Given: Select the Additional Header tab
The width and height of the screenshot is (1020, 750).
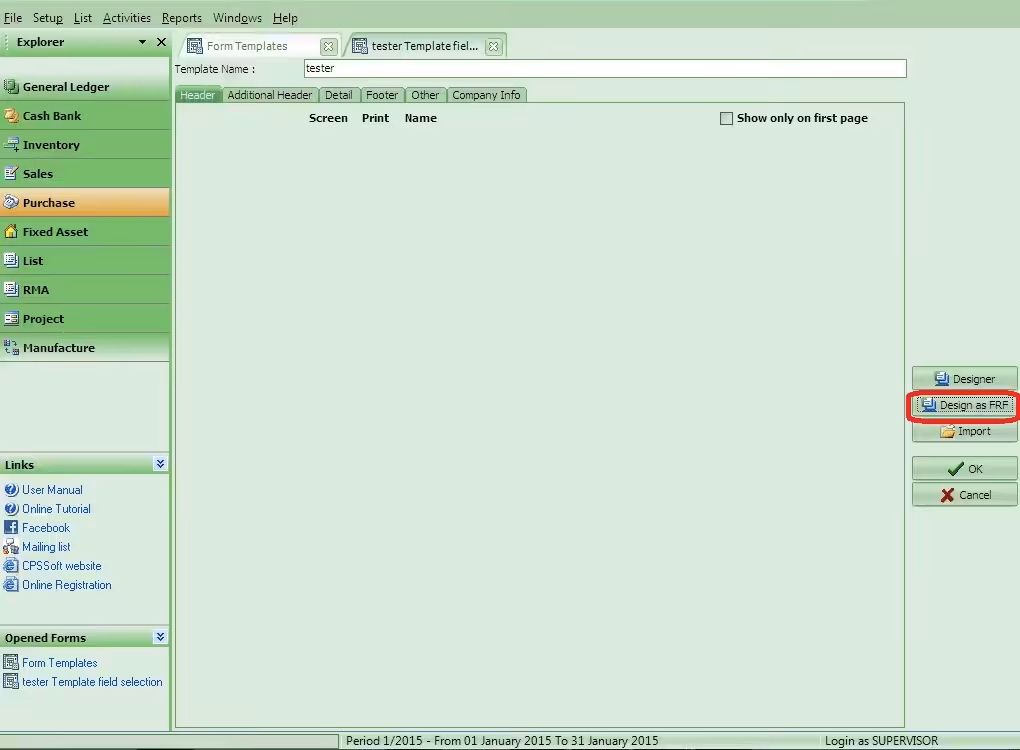Looking at the screenshot, I should 270,95.
